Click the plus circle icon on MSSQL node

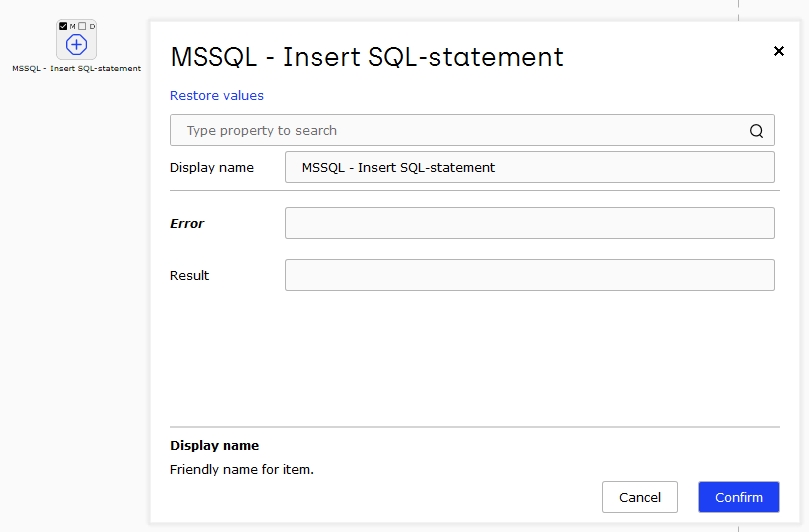(76, 45)
